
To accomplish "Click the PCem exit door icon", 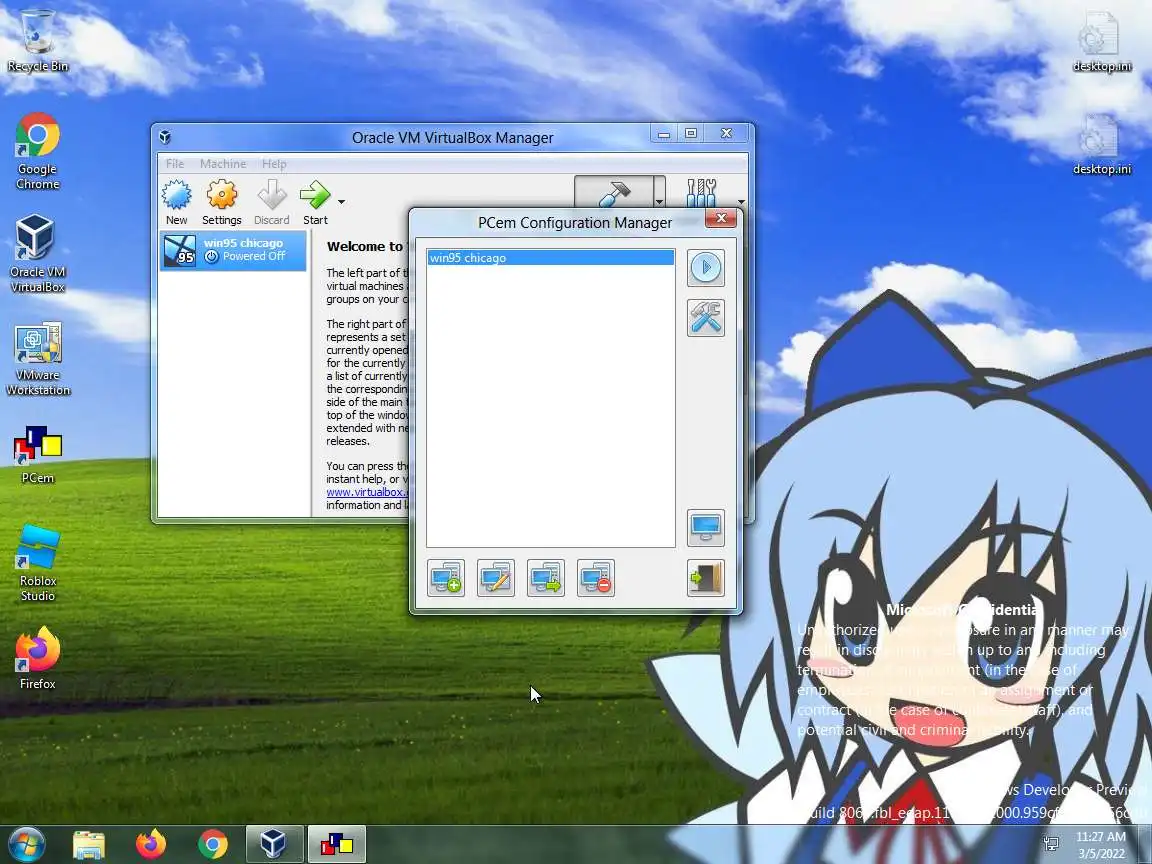I will (705, 578).
